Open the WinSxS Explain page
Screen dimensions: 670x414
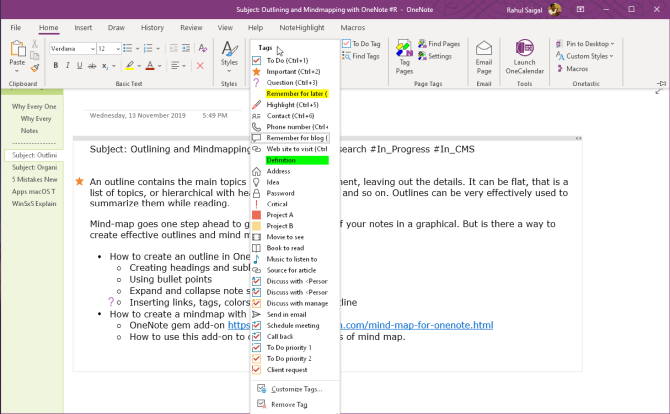click(34, 204)
